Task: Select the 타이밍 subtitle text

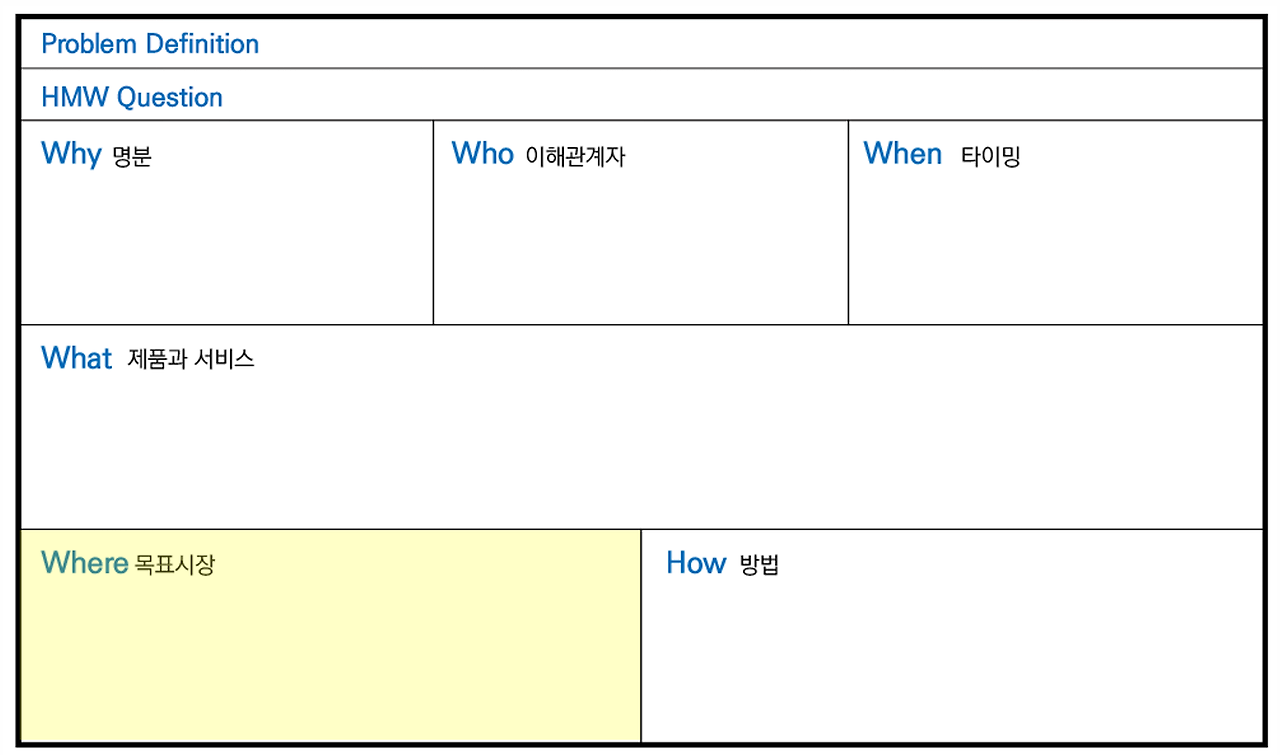Action: [990, 157]
